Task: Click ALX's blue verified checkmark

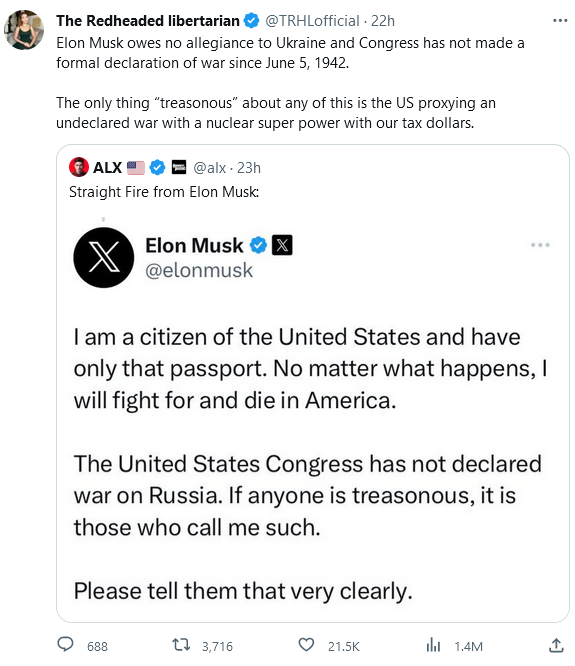Action: [158, 167]
